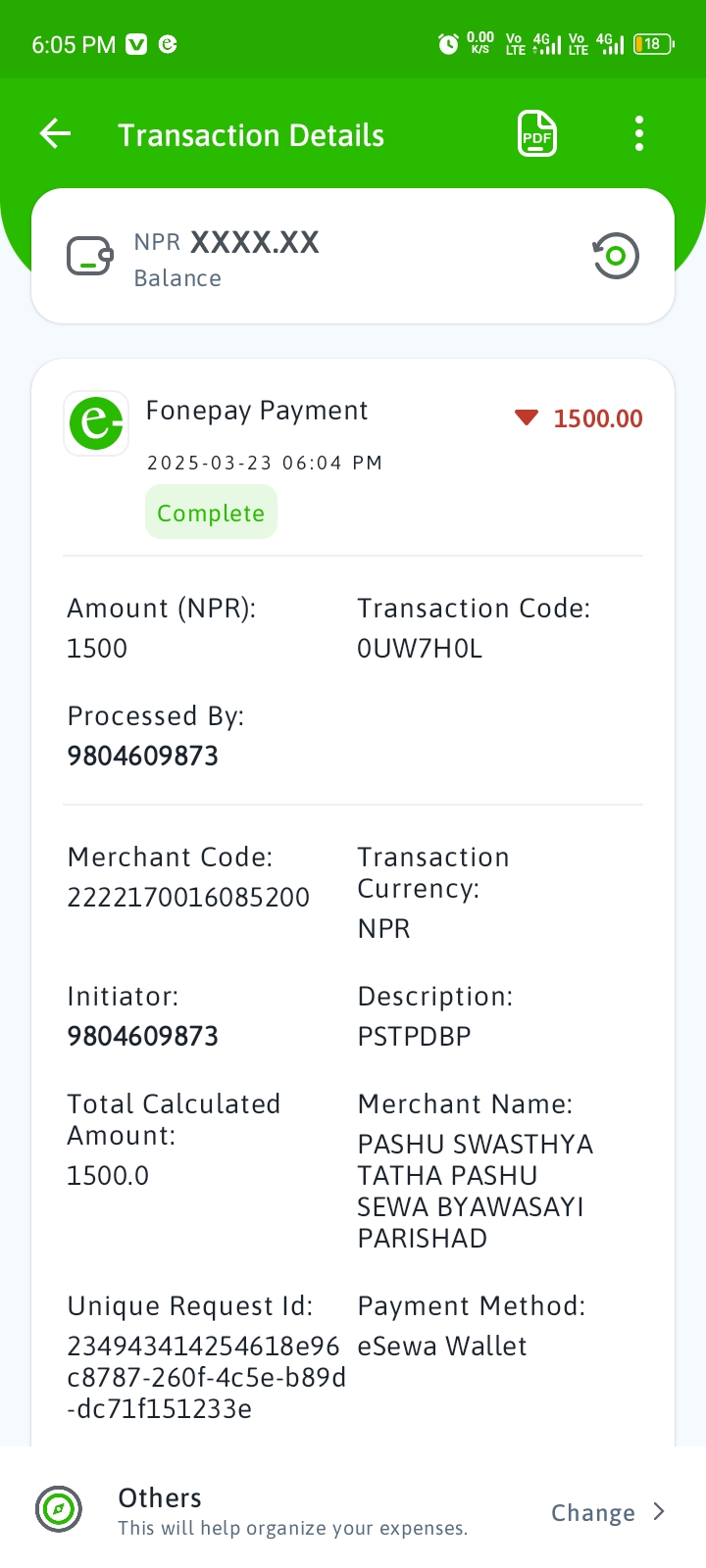Download the transaction receipt as PDF
Screen dimensions: 706x1568
[536, 133]
